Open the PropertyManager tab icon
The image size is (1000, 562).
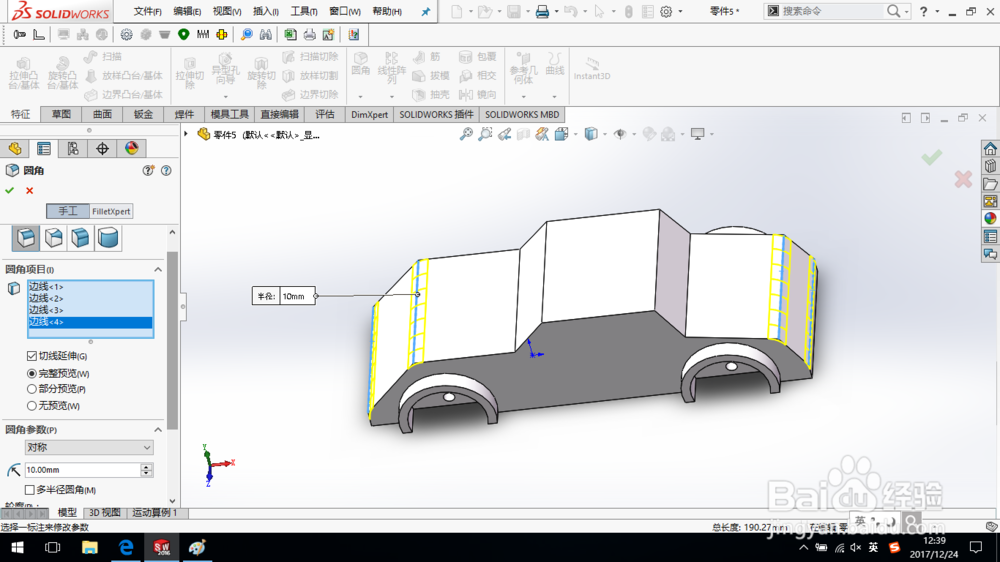(43, 149)
